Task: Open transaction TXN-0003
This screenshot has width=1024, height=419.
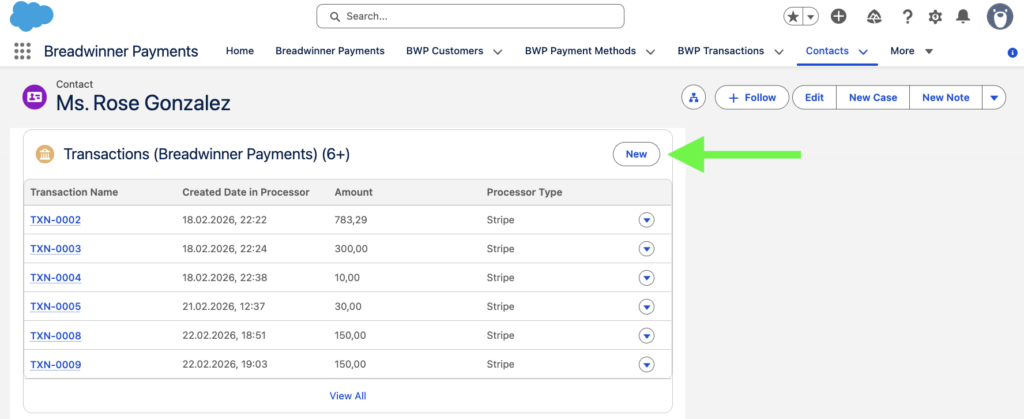Action: [x=56, y=249]
